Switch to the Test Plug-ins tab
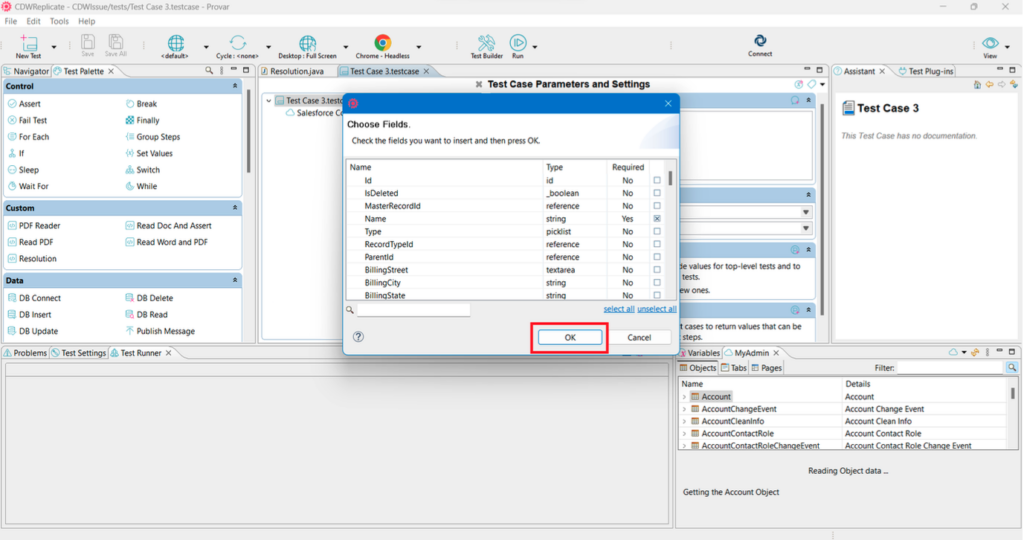 pyautogui.click(x=926, y=71)
